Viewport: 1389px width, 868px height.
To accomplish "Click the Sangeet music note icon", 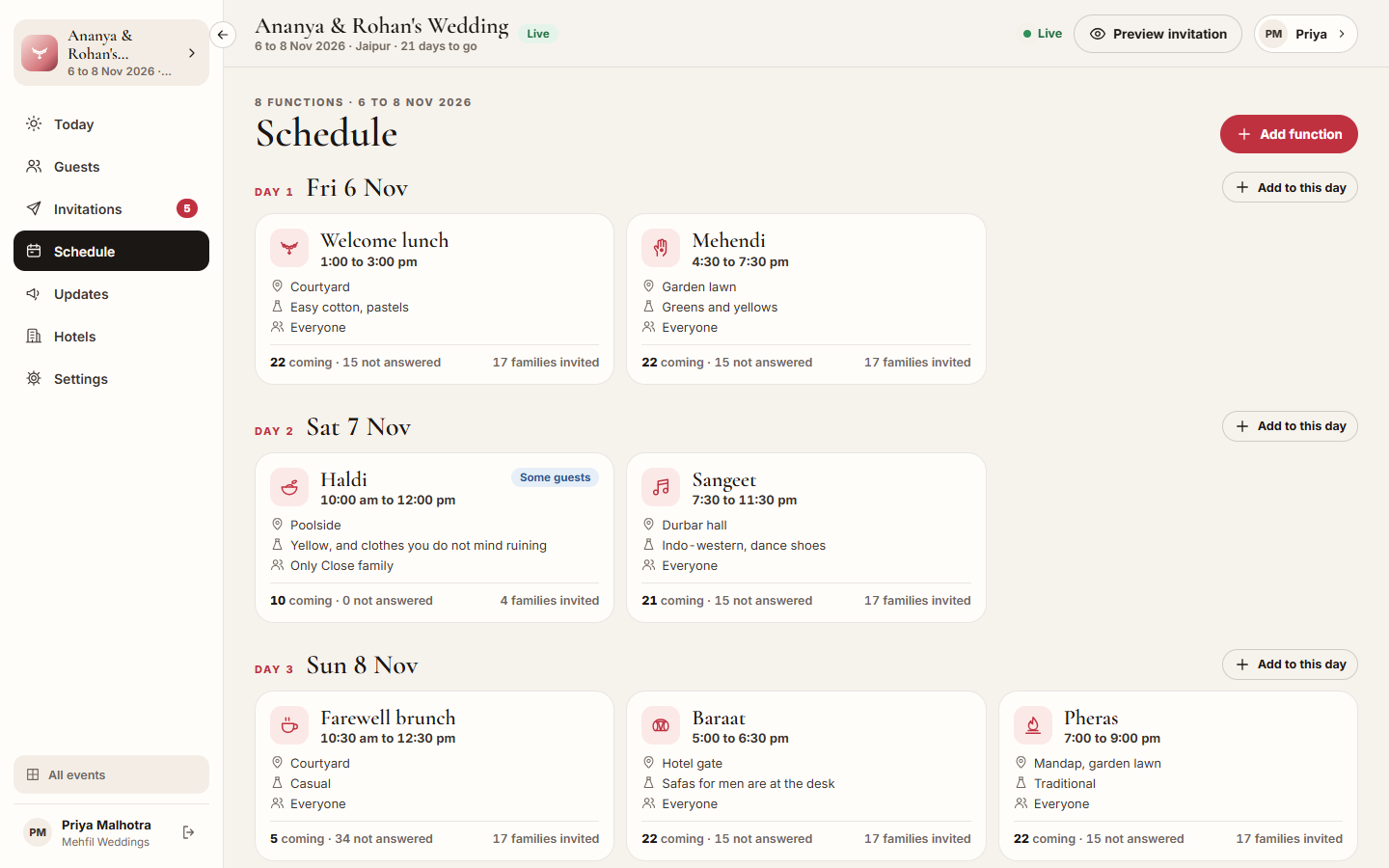I will coord(661,487).
